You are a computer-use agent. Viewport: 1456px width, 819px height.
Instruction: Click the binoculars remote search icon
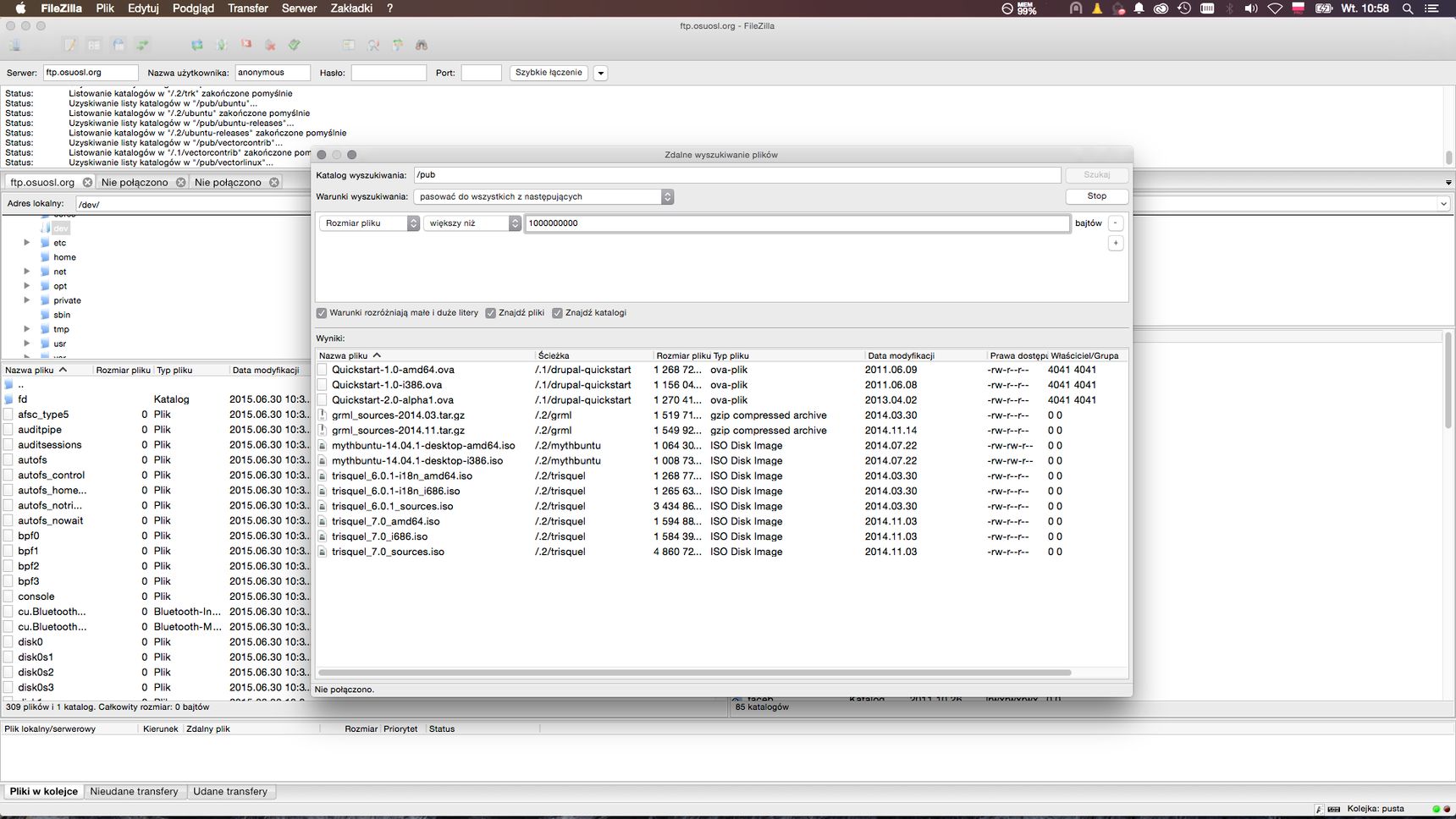(x=422, y=45)
